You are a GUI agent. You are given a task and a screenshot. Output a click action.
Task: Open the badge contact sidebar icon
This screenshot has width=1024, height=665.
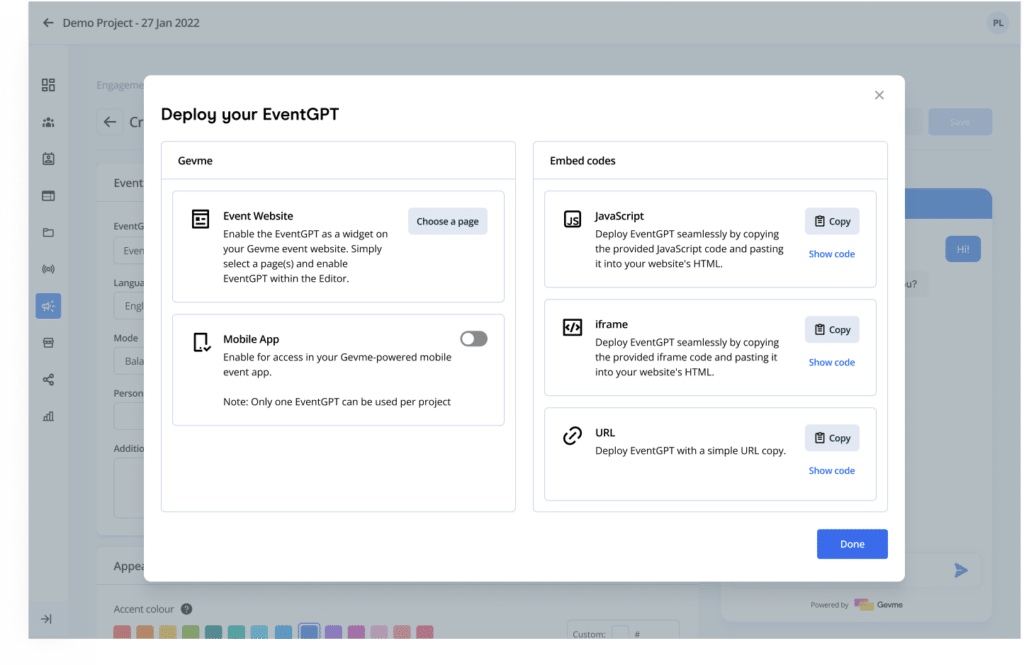pyautogui.click(x=48, y=159)
